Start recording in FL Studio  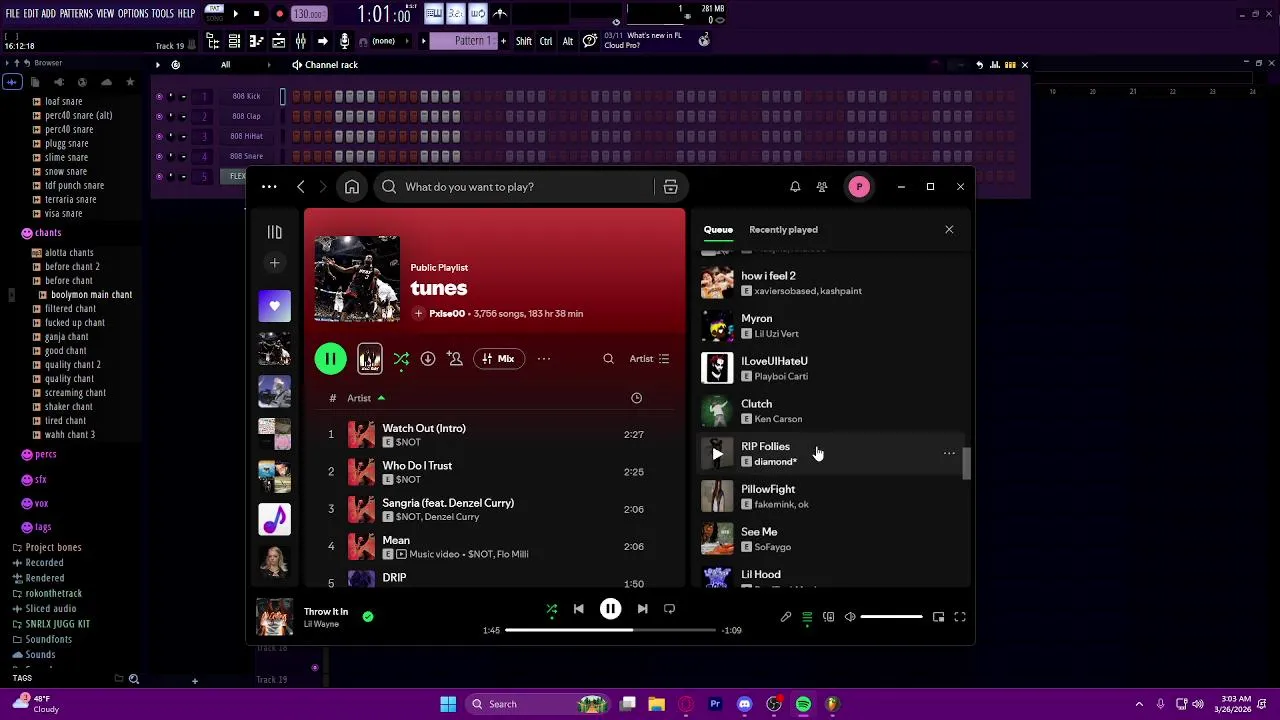tap(279, 14)
